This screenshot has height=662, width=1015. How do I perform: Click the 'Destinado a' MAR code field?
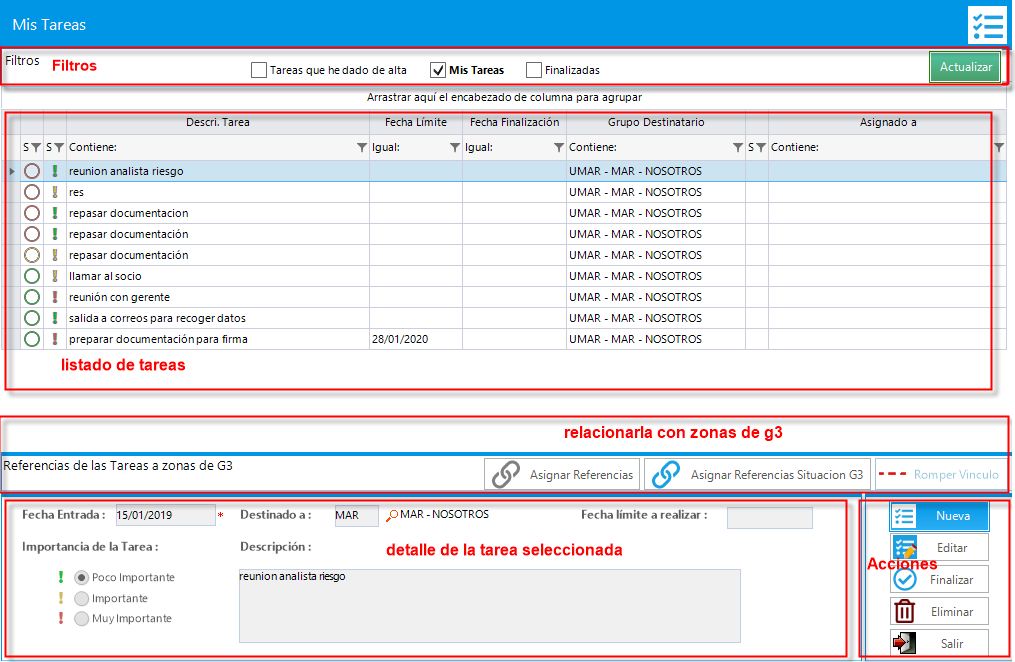coord(356,516)
